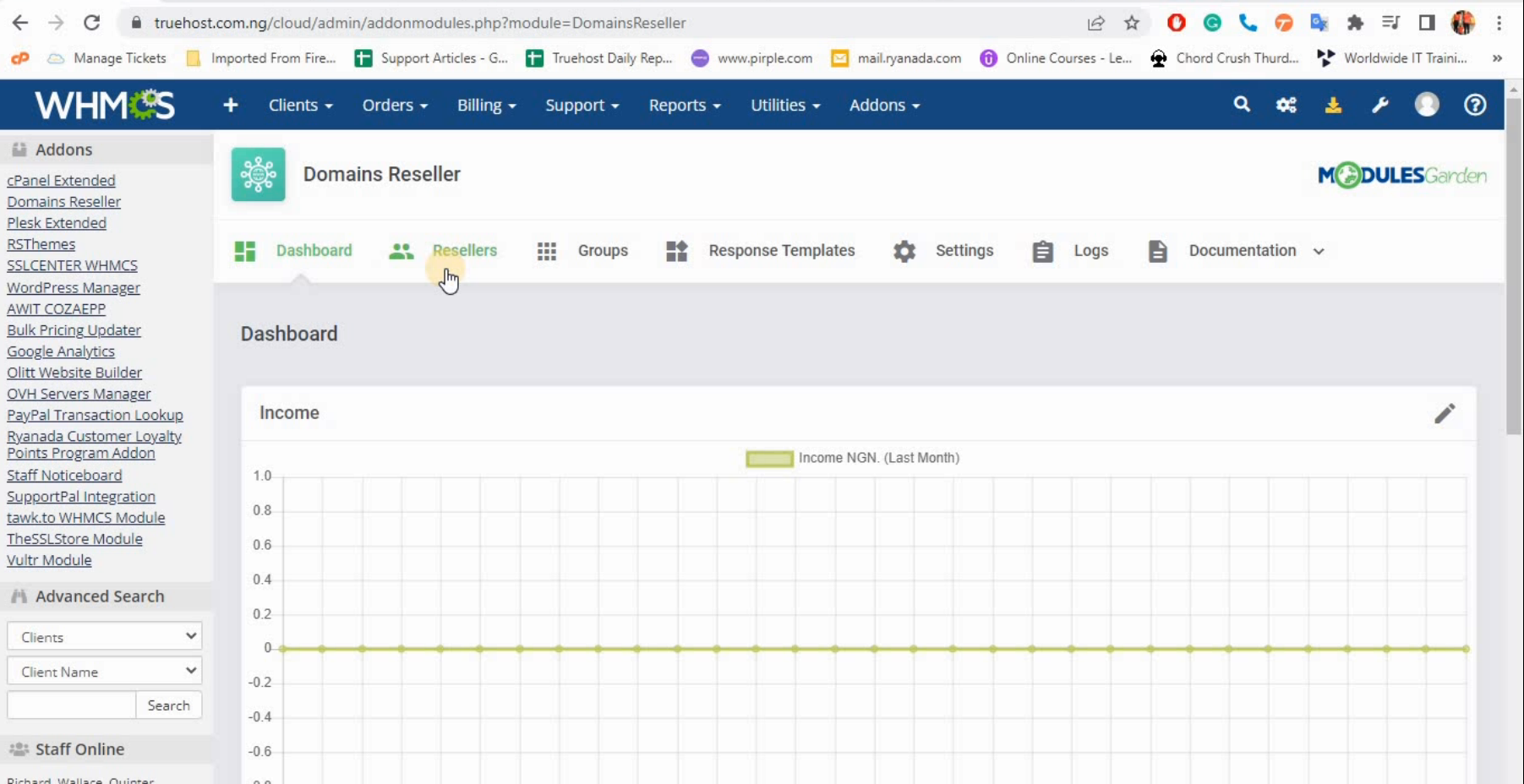Image resolution: width=1524 pixels, height=784 pixels.
Task: Open Domains Reseller sidebar link
Action: click(63, 201)
